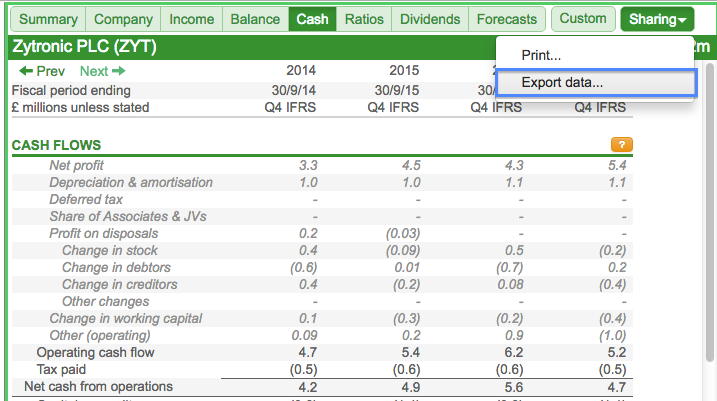
Task: Click the Change in stock row label
Action: tap(110, 251)
